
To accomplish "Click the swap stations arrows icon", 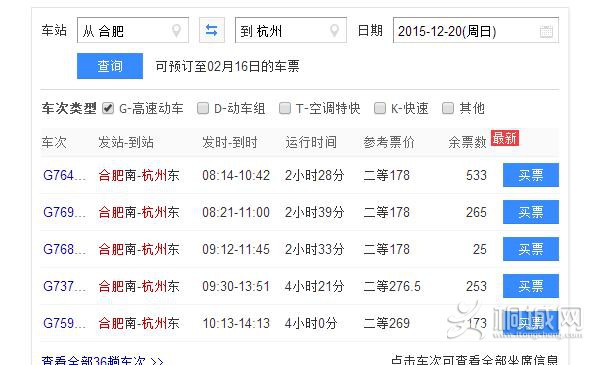I will click(x=212, y=30).
